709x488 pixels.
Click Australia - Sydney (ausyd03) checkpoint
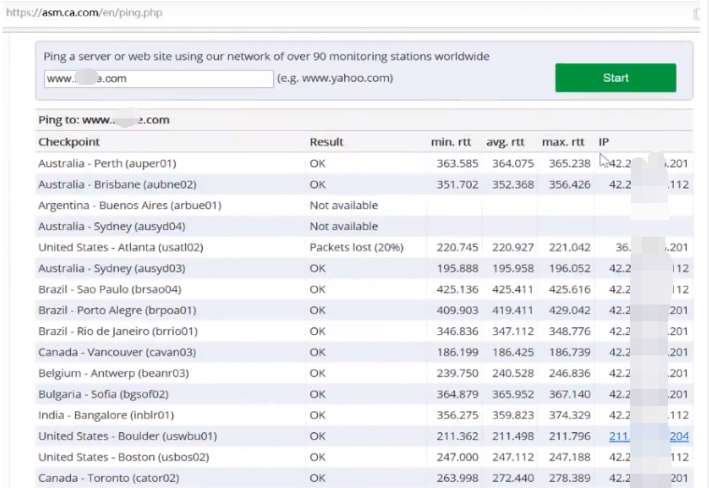point(112,268)
